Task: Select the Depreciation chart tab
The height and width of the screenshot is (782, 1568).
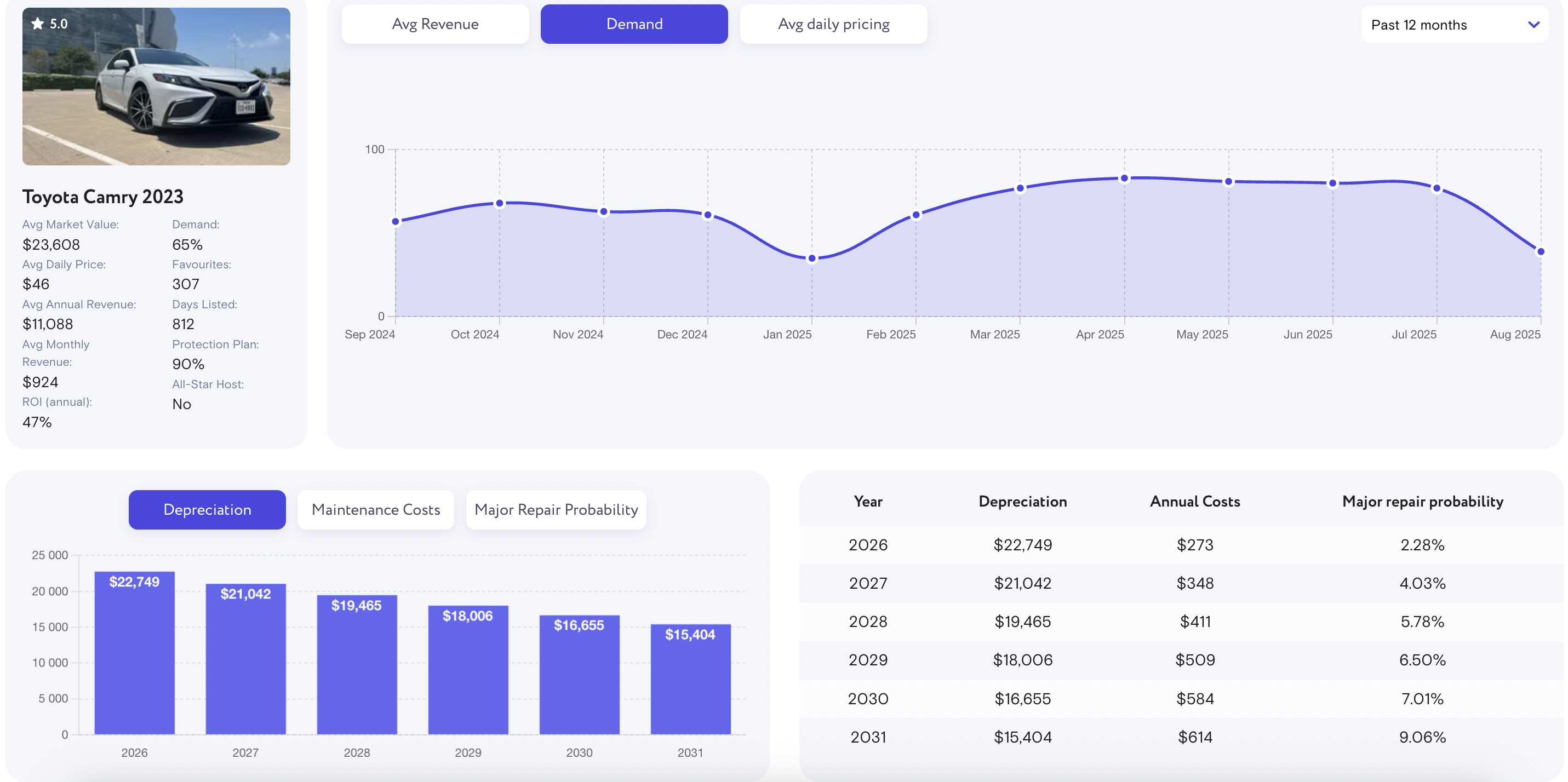Action: click(x=207, y=509)
